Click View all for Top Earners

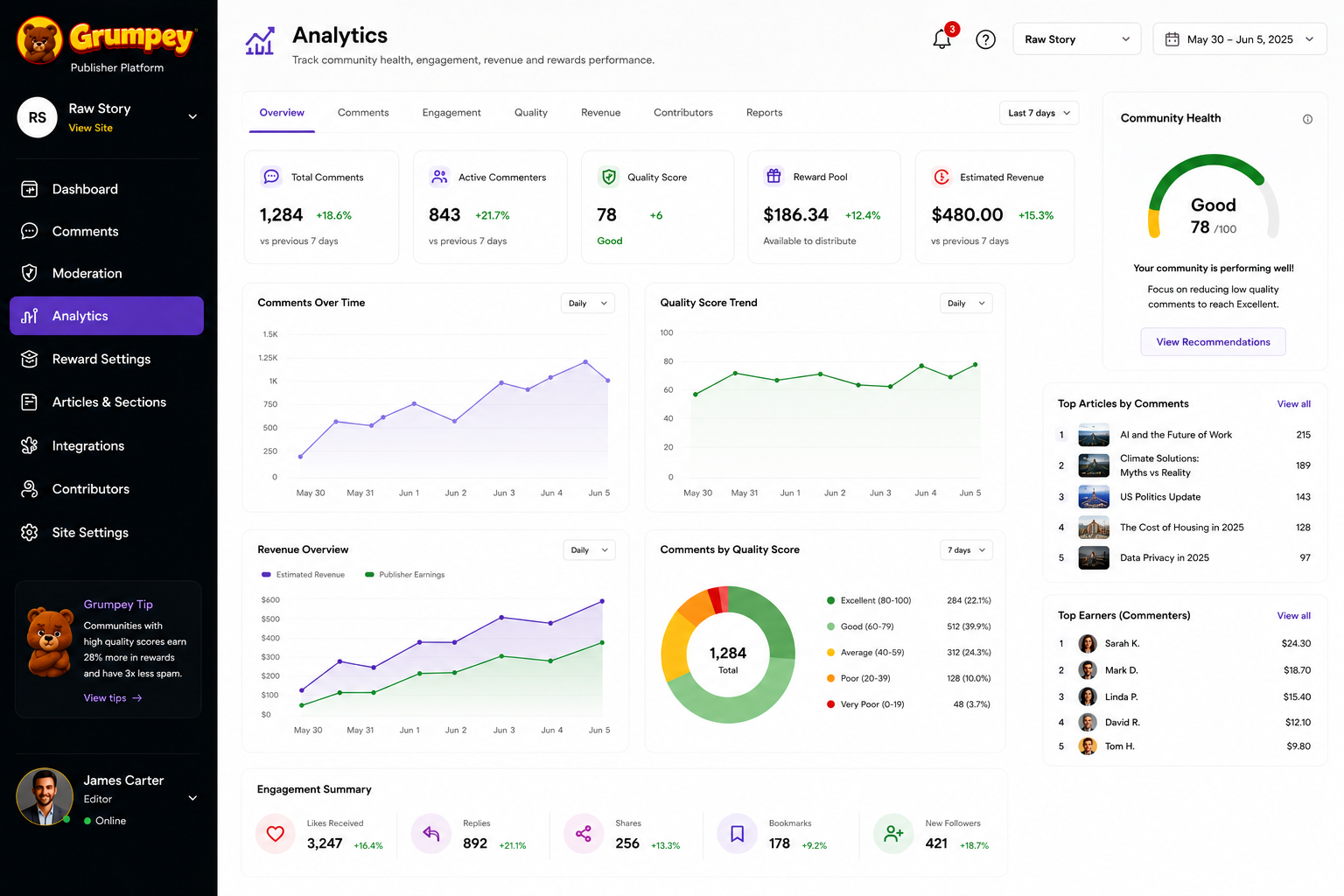pyautogui.click(x=1293, y=616)
